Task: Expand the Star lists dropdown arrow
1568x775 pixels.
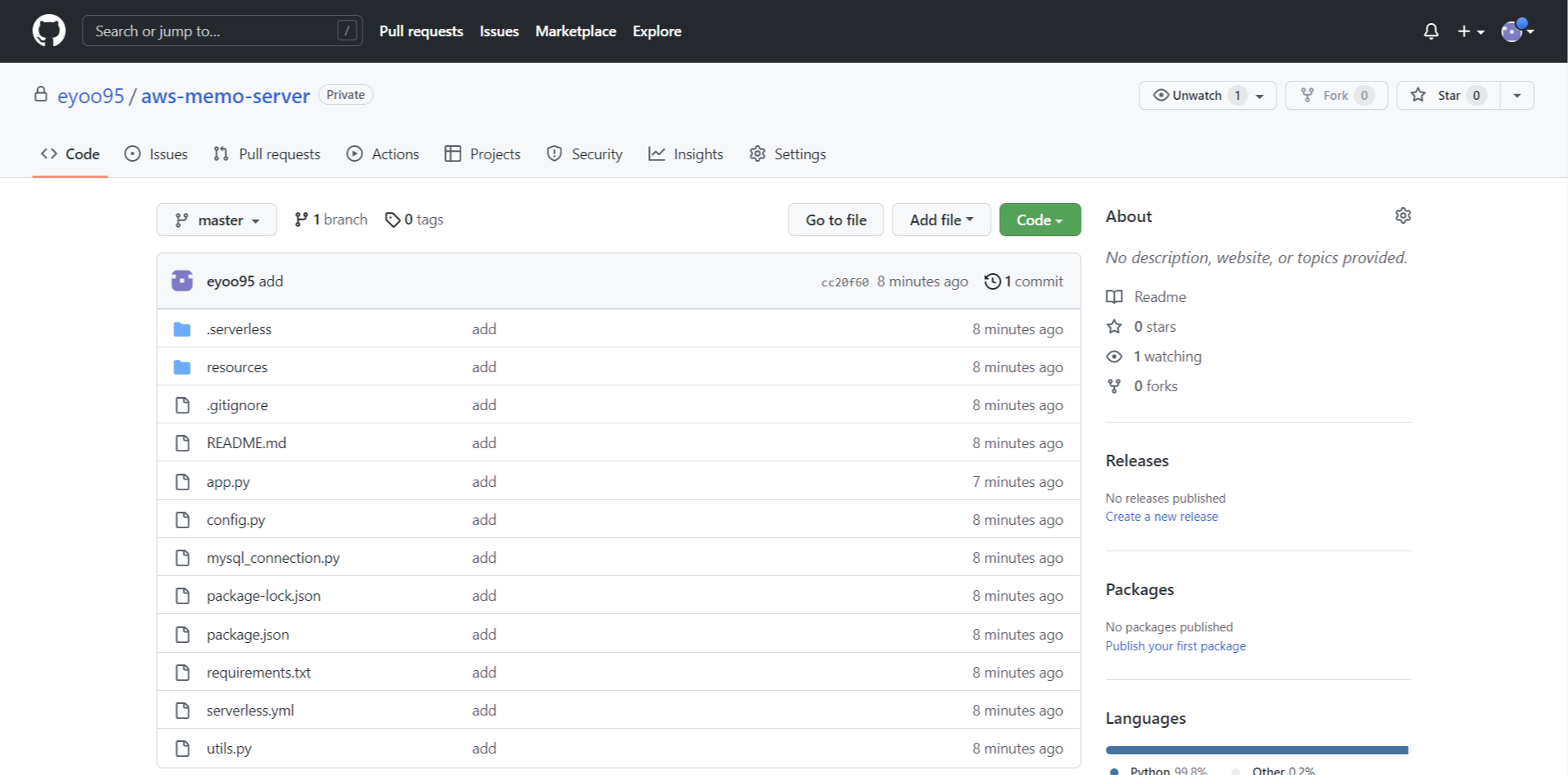Action: point(1517,96)
